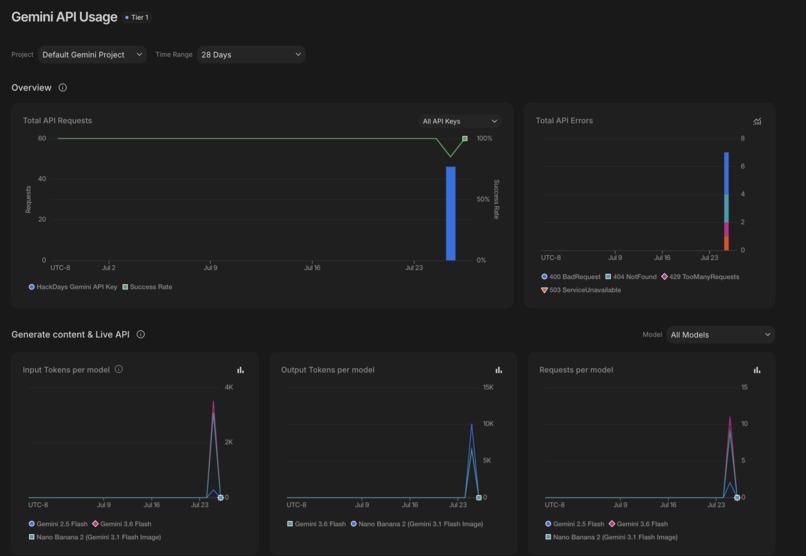The height and width of the screenshot is (556, 806).
Task: Switch Output Tokens chart to bar view icon
Action: coord(499,369)
